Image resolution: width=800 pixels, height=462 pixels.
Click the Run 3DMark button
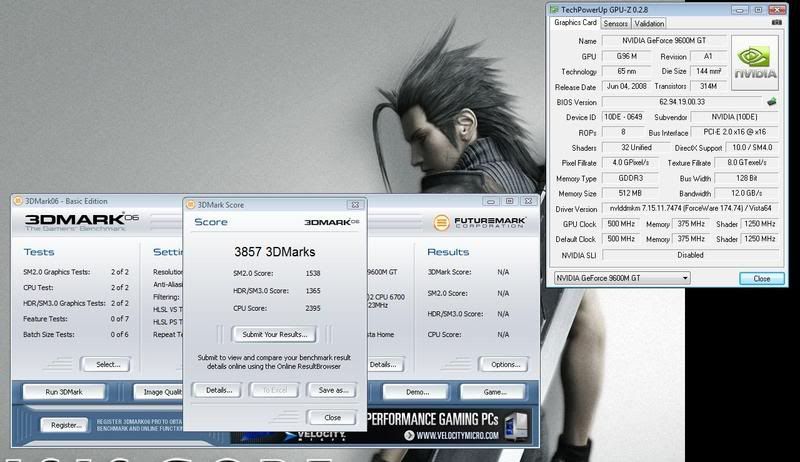coord(64,392)
